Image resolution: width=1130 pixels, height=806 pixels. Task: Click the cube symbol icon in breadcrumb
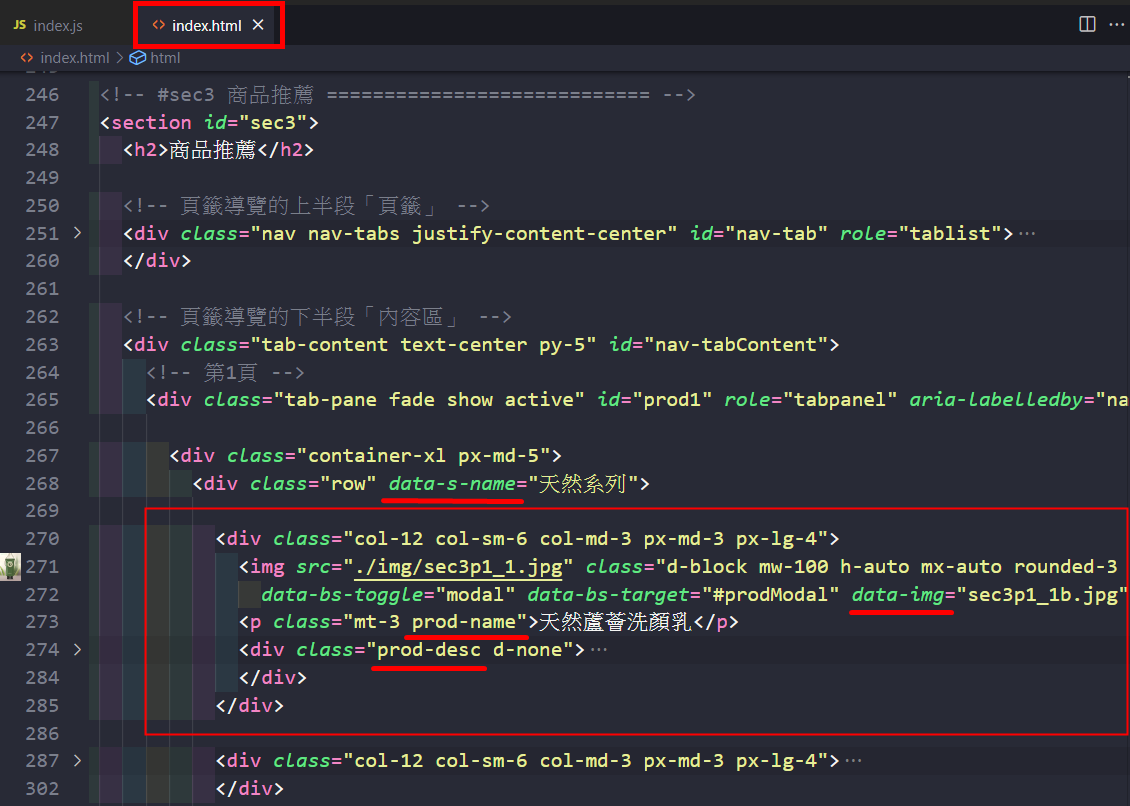pos(137,58)
